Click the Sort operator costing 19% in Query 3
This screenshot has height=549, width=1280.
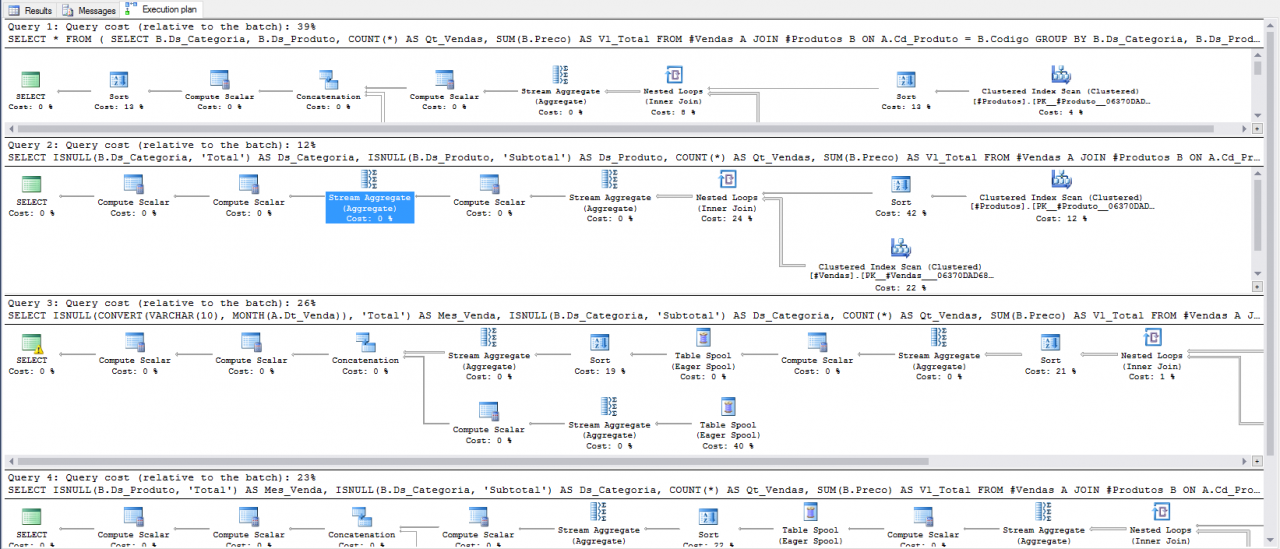599,343
